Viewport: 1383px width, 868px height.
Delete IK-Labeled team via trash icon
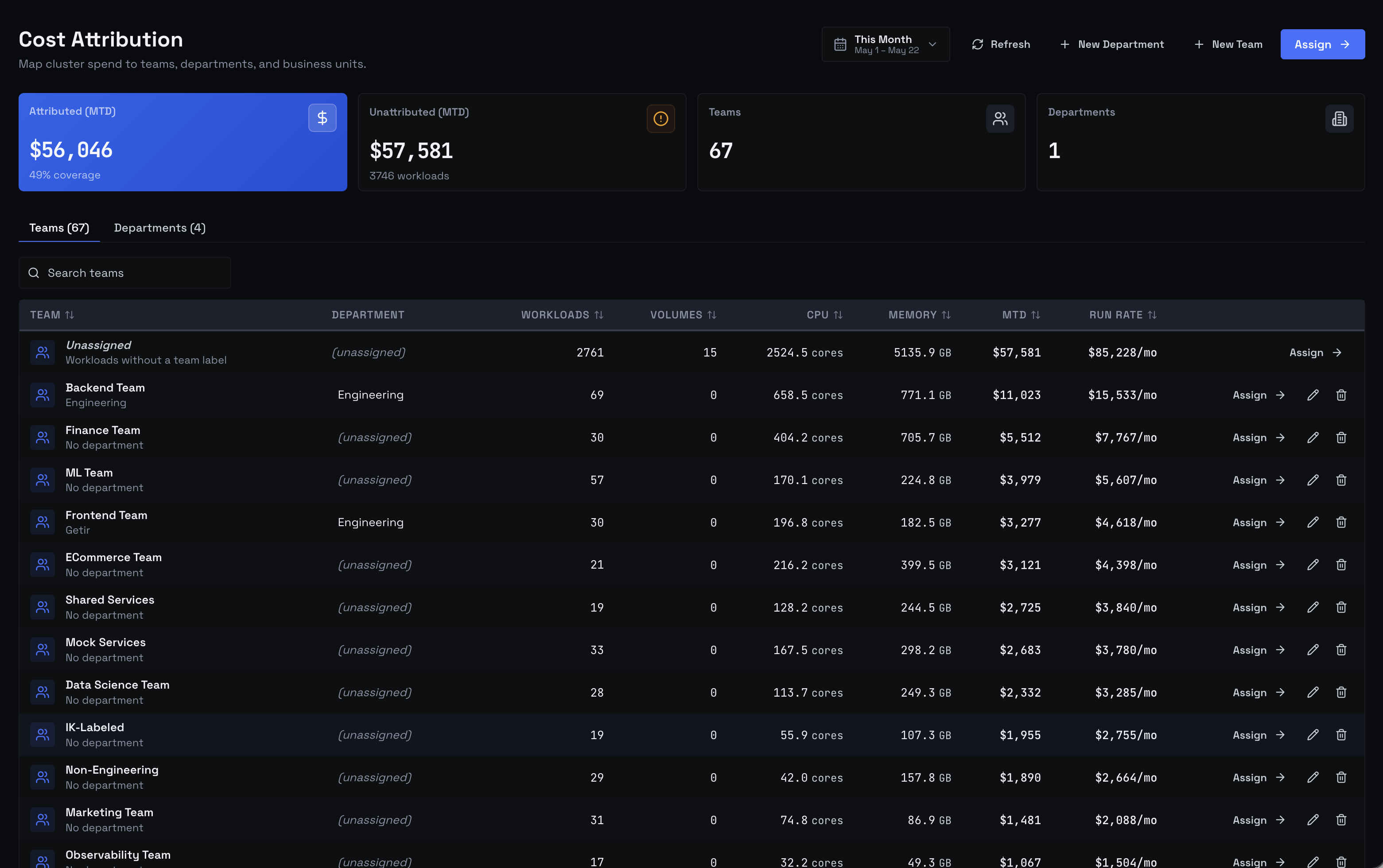click(x=1340, y=735)
